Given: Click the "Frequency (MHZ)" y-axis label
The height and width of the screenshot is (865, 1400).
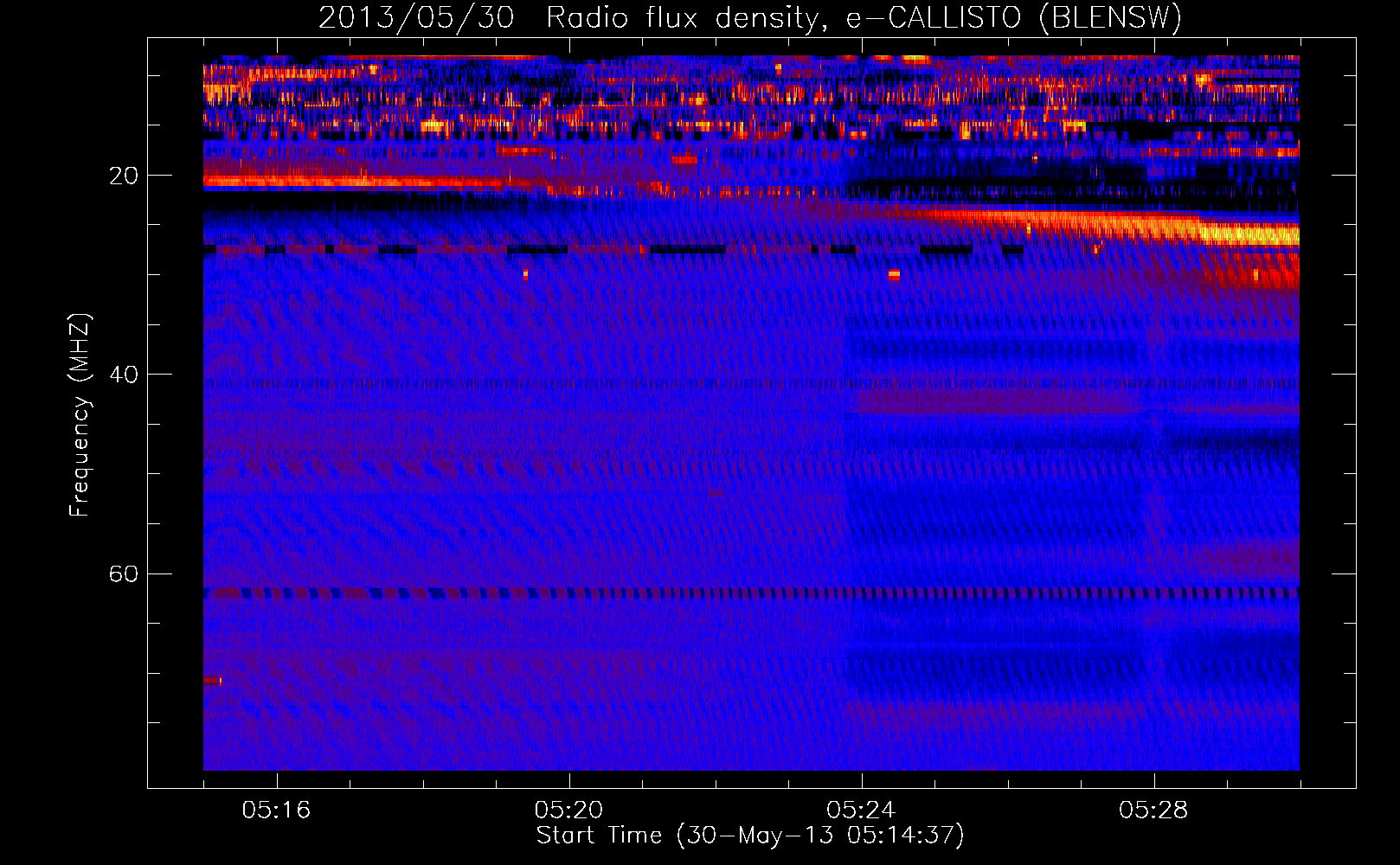Looking at the screenshot, I should click(x=80, y=415).
